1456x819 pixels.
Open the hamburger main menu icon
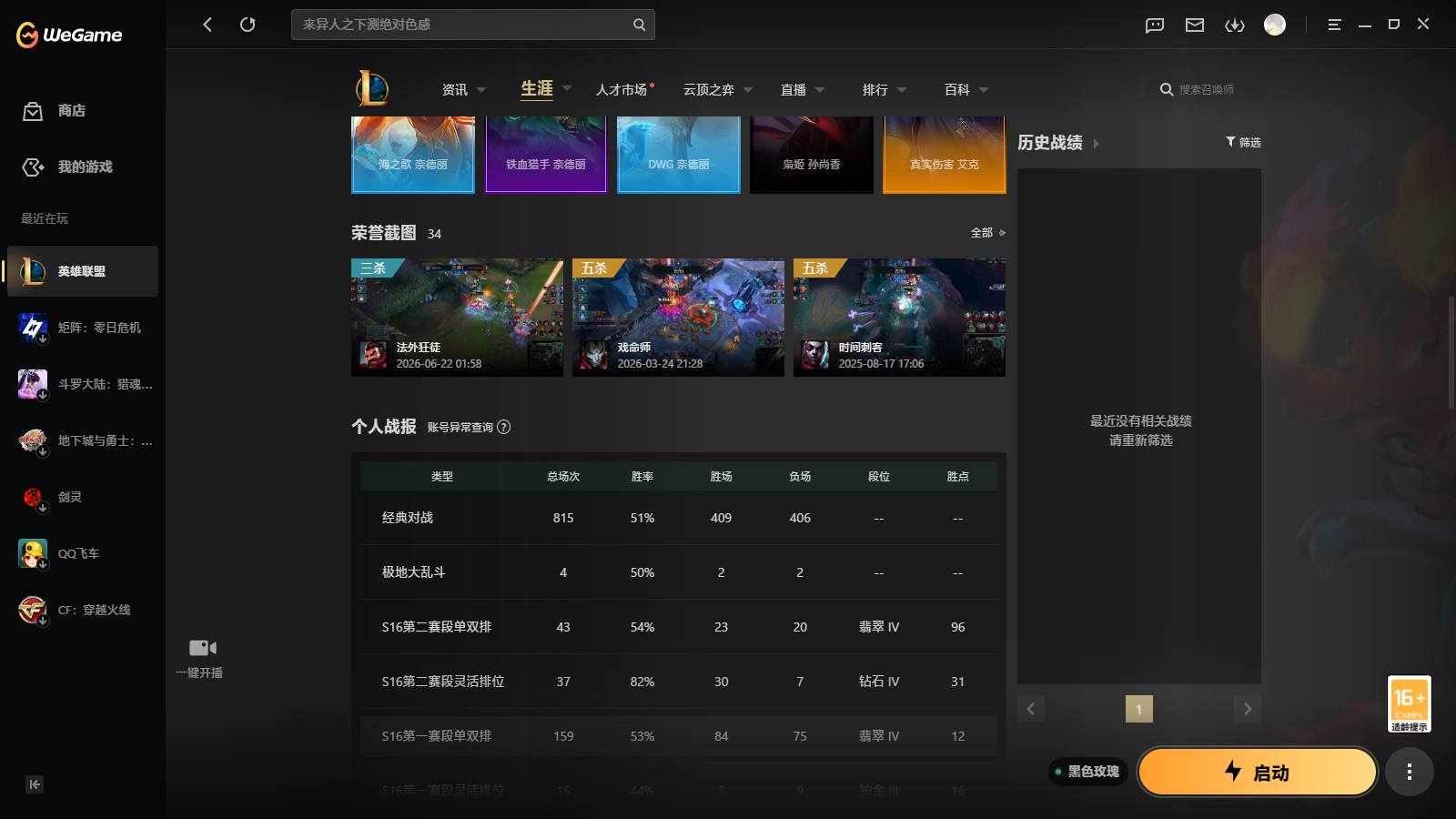1334,25
